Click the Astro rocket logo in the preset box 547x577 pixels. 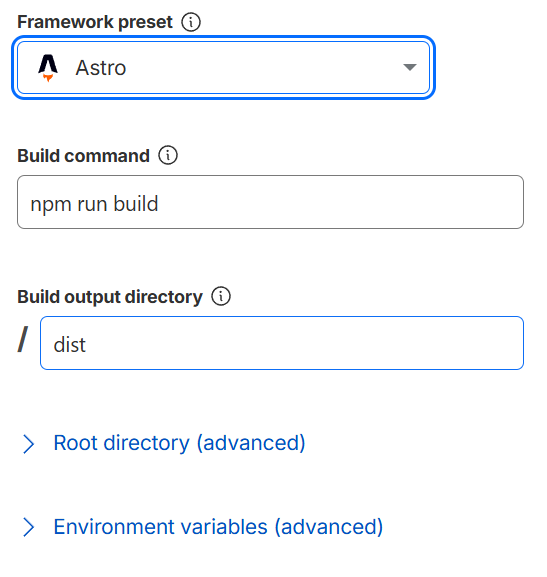pyautogui.click(x=48, y=68)
